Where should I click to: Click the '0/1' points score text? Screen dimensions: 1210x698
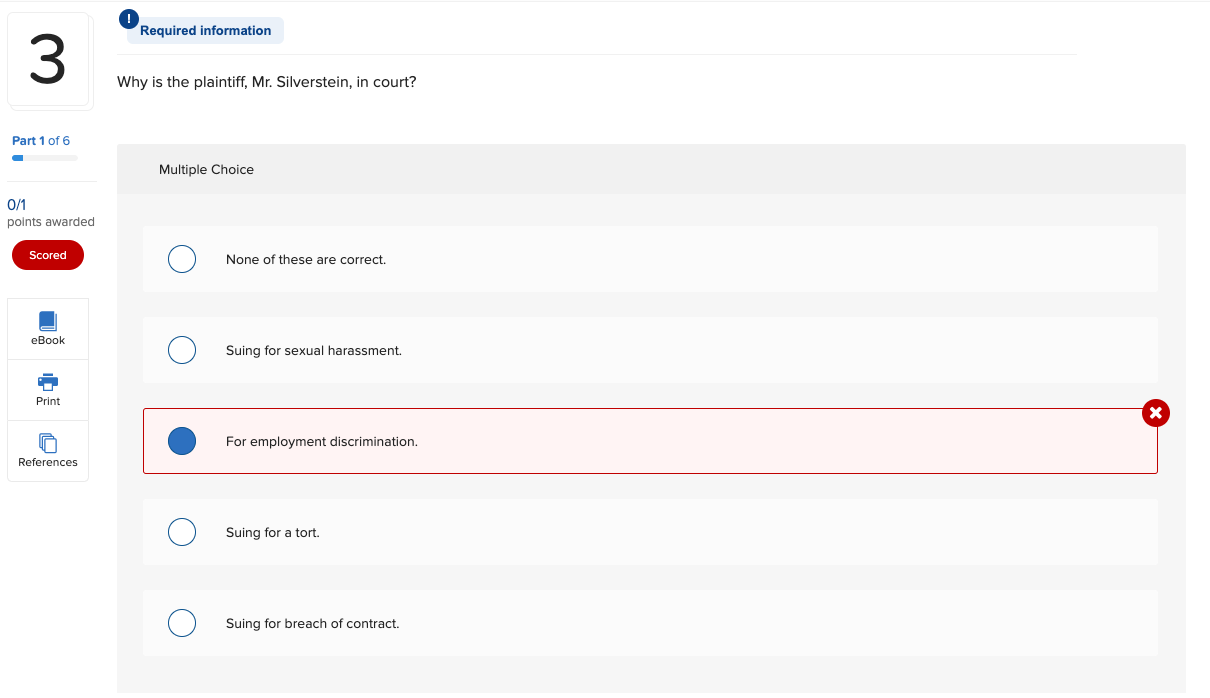pos(17,204)
